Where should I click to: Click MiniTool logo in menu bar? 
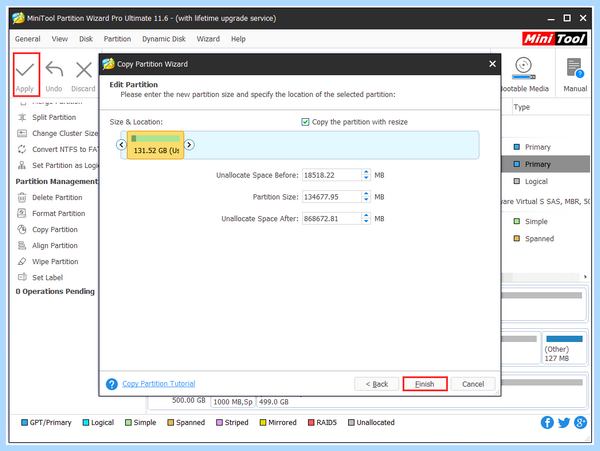(x=554, y=39)
